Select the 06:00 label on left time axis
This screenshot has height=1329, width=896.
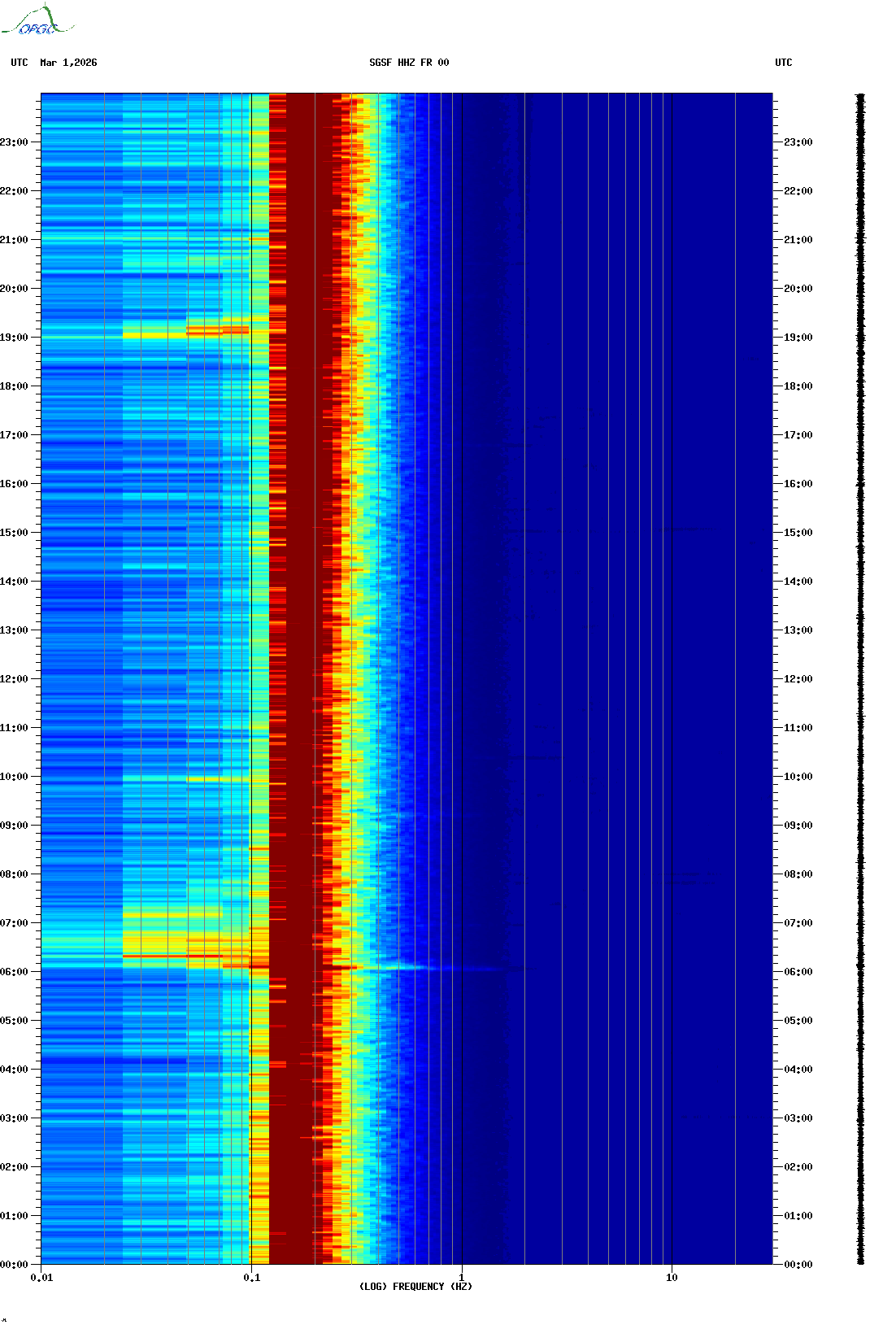tap(14, 972)
